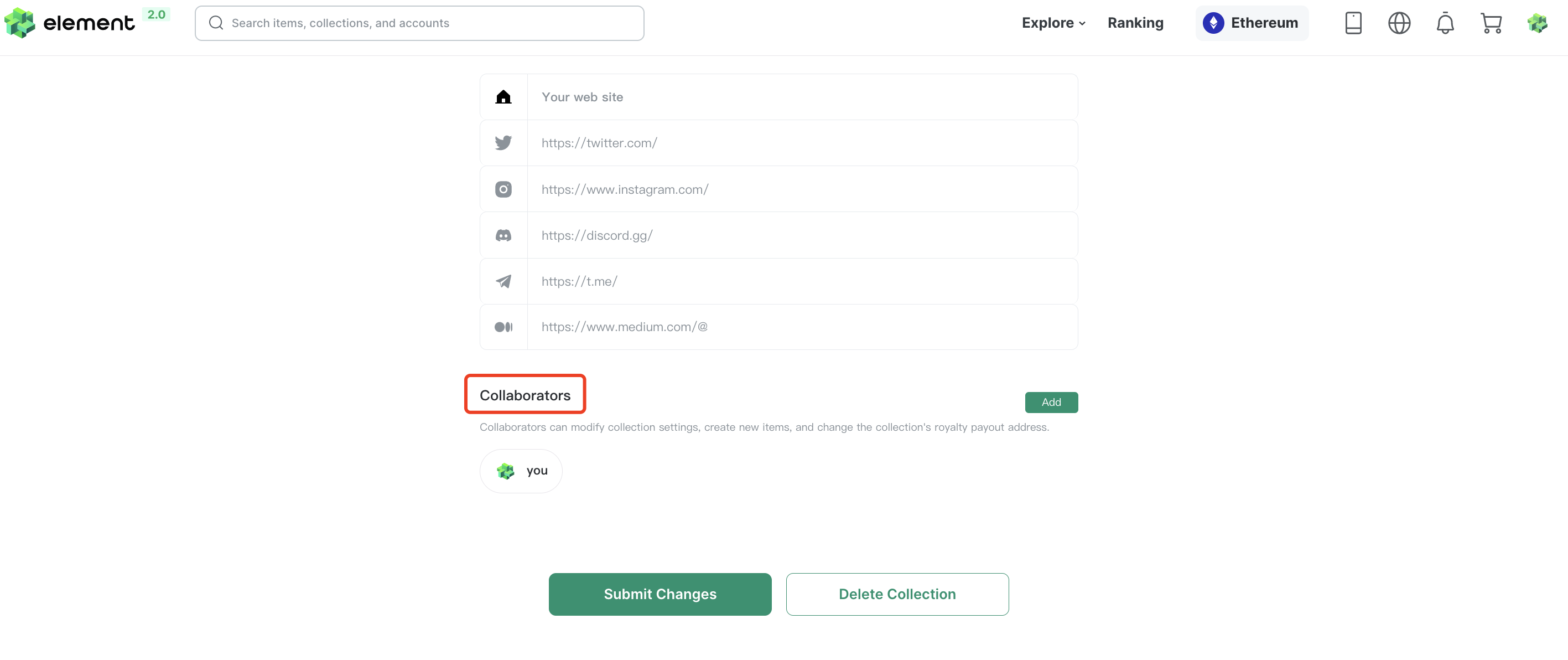The width and height of the screenshot is (1568, 660).
Task: Click the Add collaborator button
Action: [x=1051, y=402]
